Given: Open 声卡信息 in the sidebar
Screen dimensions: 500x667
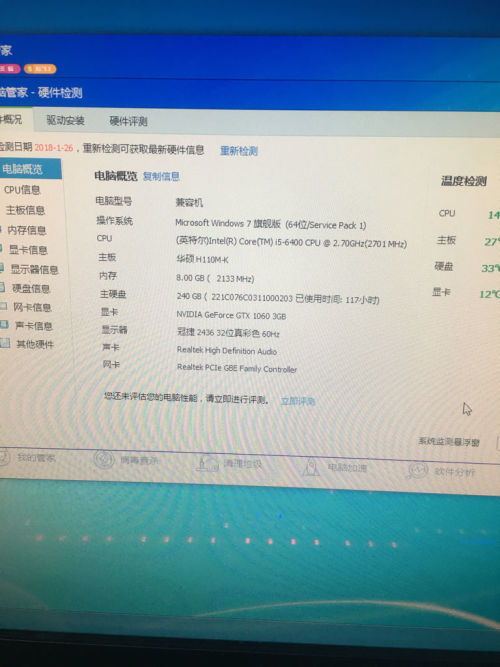Looking at the screenshot, I should [34, 326].
